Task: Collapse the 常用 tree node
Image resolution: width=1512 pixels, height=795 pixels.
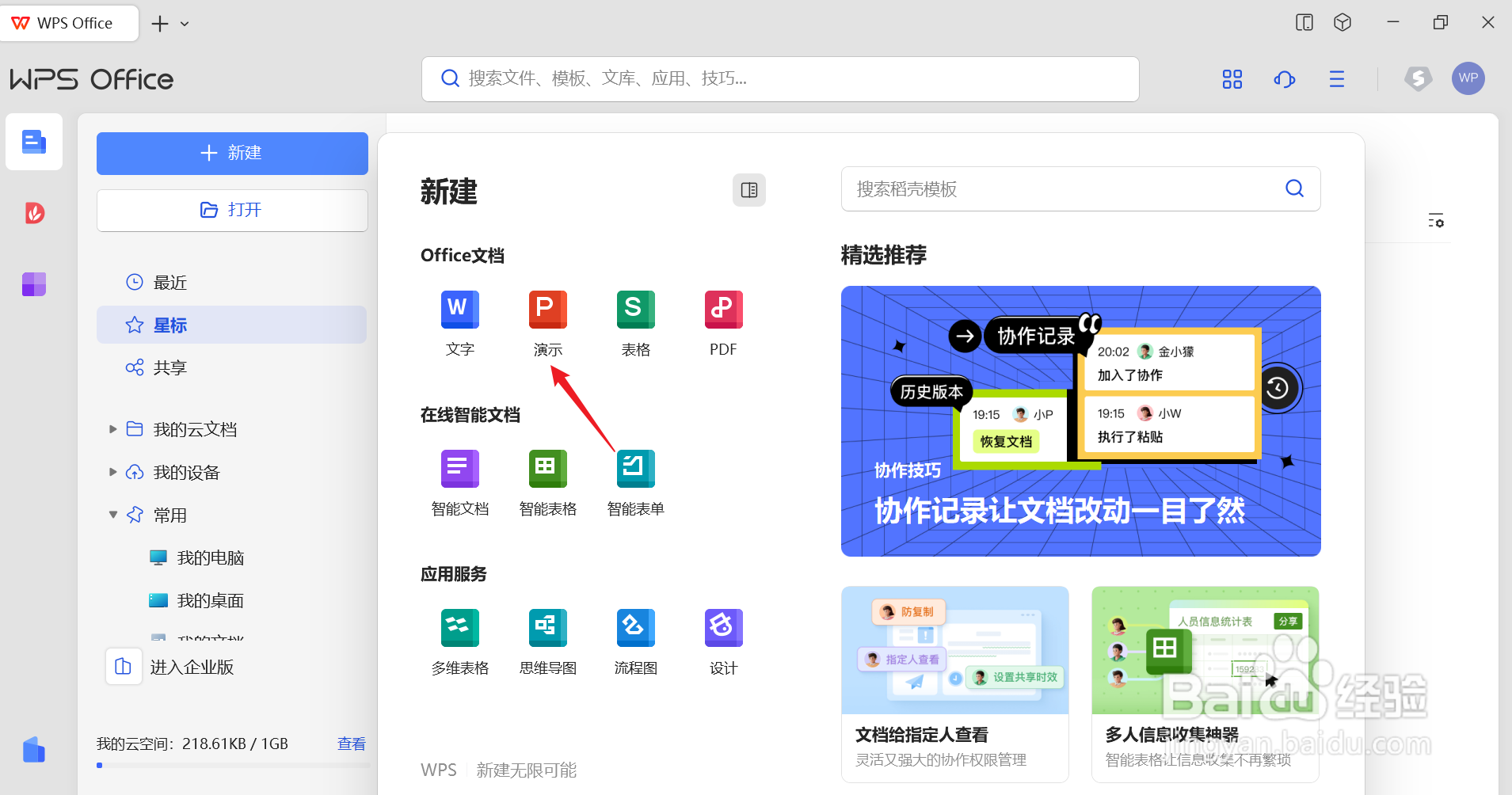Action: point(112,515)
